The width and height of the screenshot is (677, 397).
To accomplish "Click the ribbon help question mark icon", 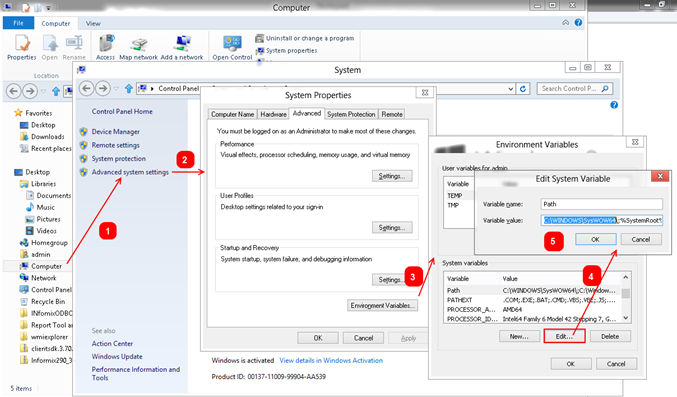I will point(578,22).
